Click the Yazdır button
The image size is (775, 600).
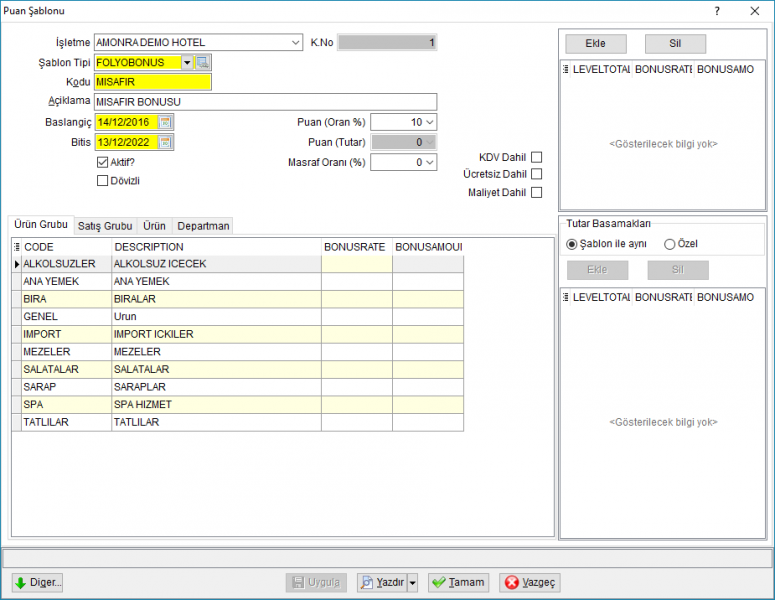tap(383, 582)
